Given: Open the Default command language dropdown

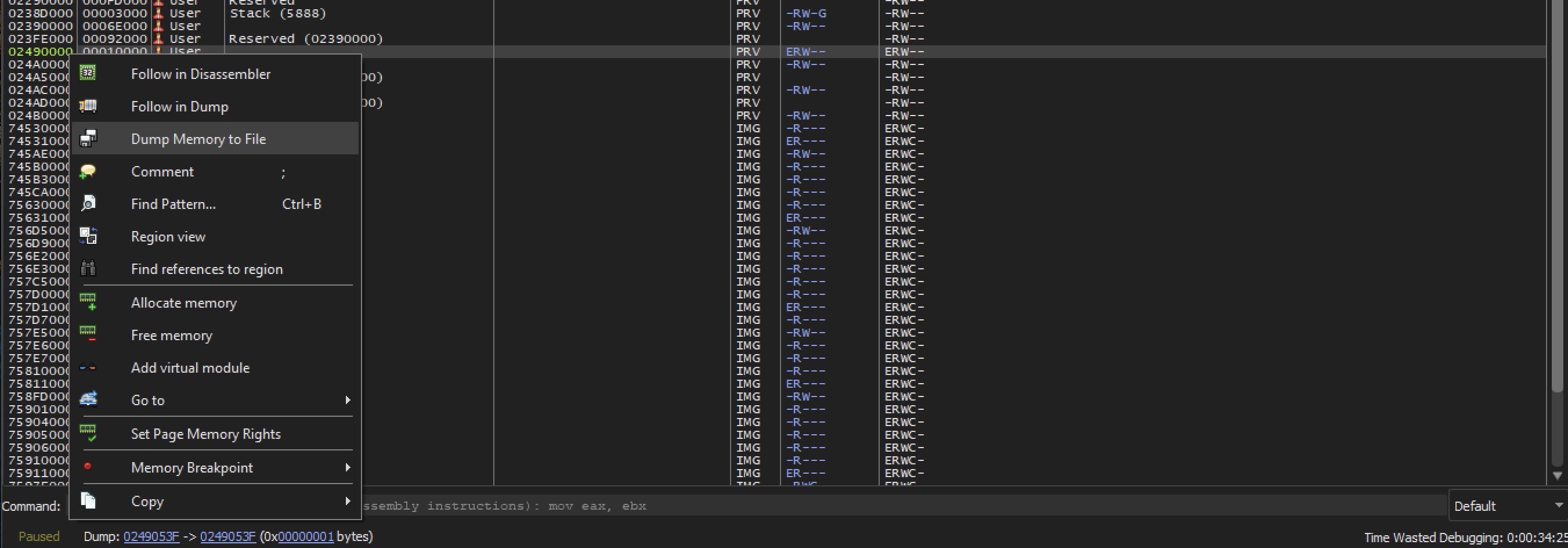Looking at the screenshot, I should tap(1508, 506).
